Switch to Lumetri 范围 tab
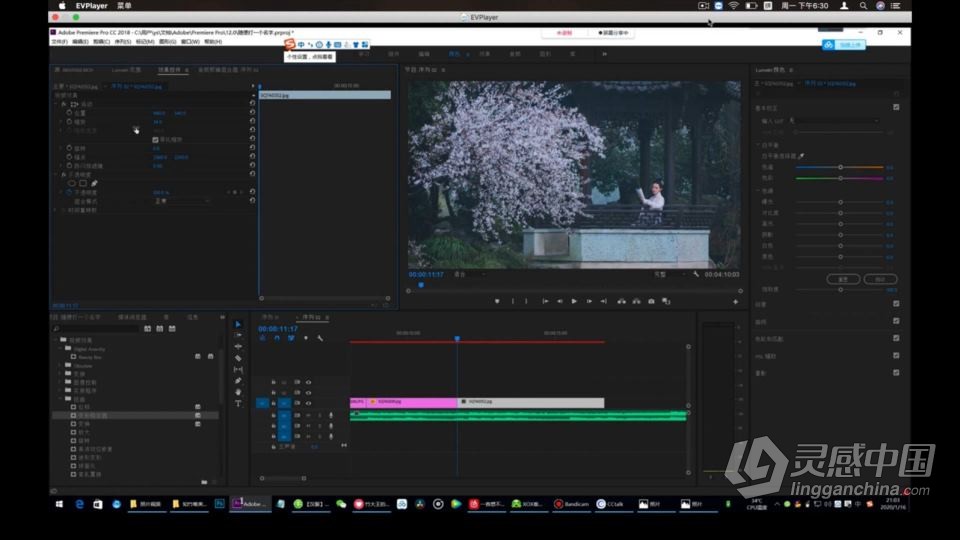This screenshot has height=540, width=960. coord(126,70)
